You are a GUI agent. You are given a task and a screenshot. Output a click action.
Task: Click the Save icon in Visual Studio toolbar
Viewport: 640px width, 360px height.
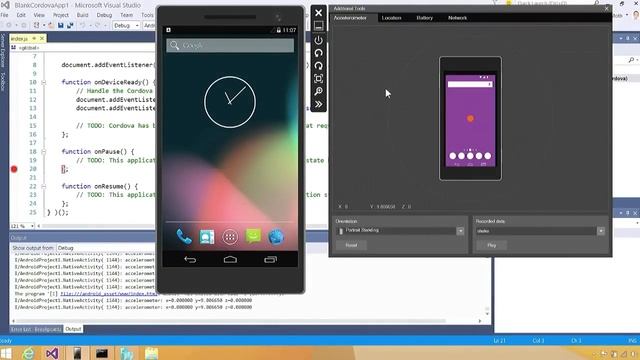click(x=61, y=25)
